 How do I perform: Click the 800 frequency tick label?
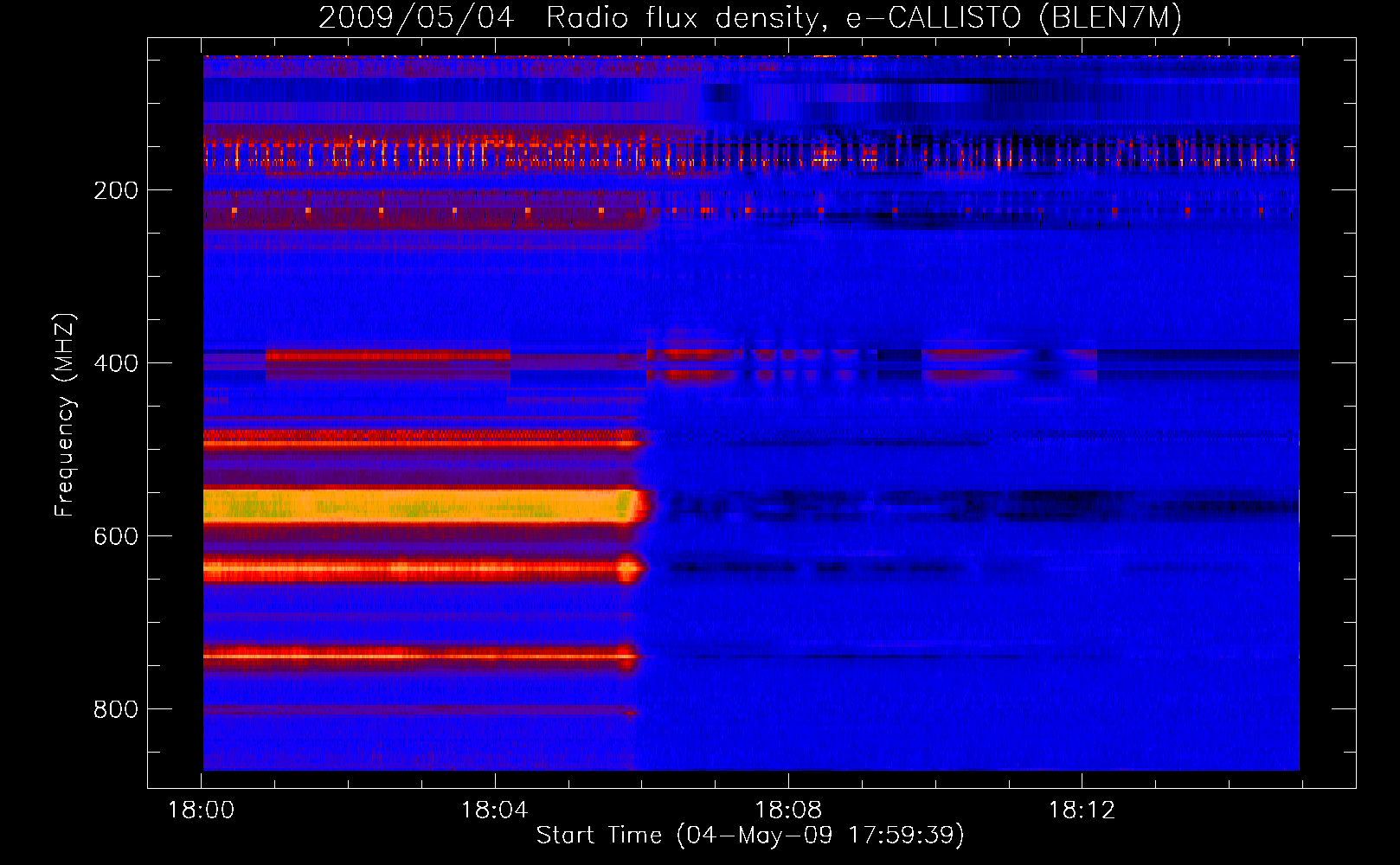click(116, 709)
